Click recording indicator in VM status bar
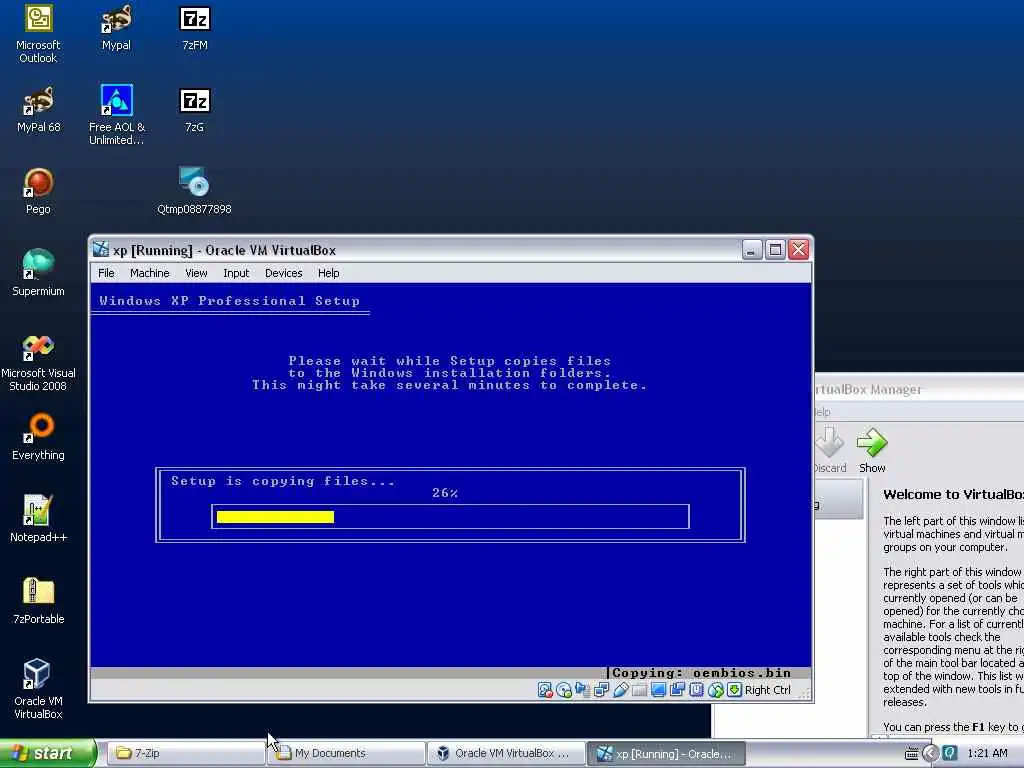Screen dimensions: 1024x768 [x=677, y=690]
